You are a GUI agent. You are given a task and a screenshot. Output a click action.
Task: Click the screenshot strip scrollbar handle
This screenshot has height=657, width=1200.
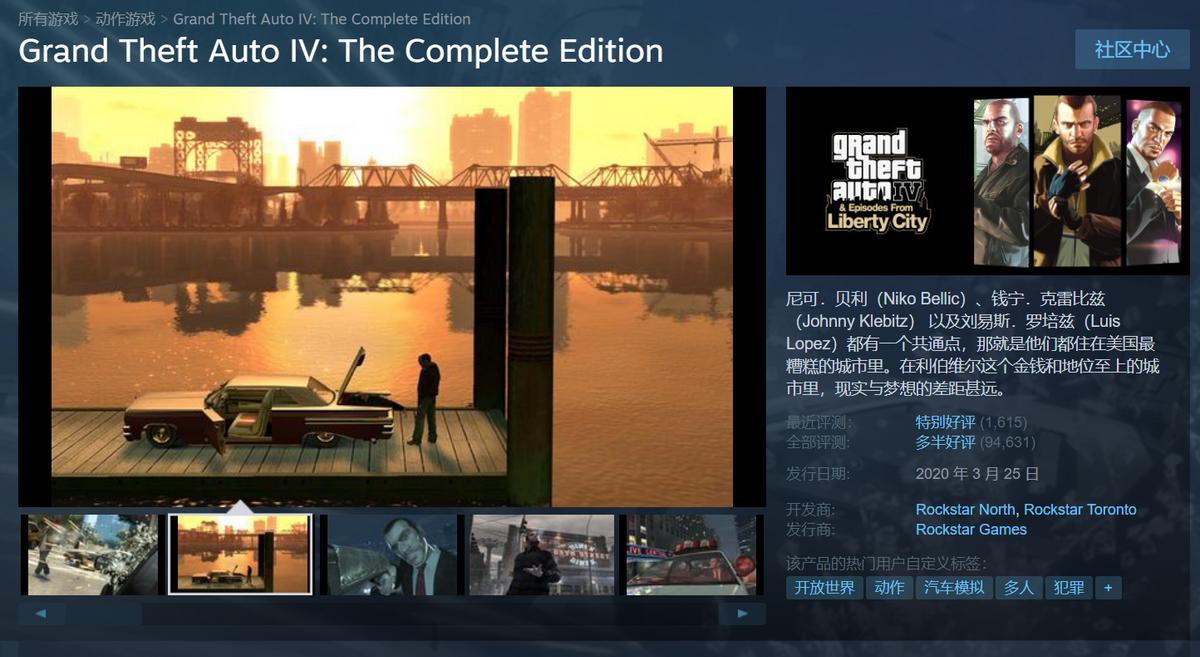coord(104,613)
